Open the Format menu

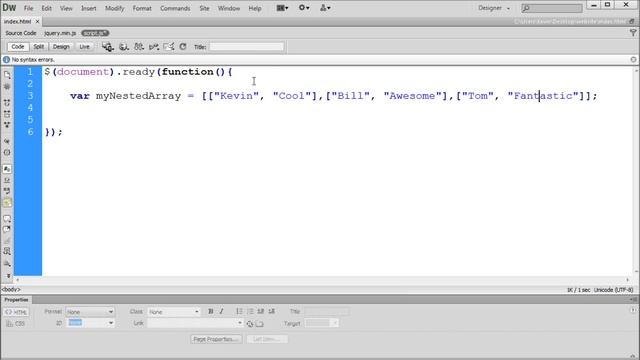click(142, 8)
